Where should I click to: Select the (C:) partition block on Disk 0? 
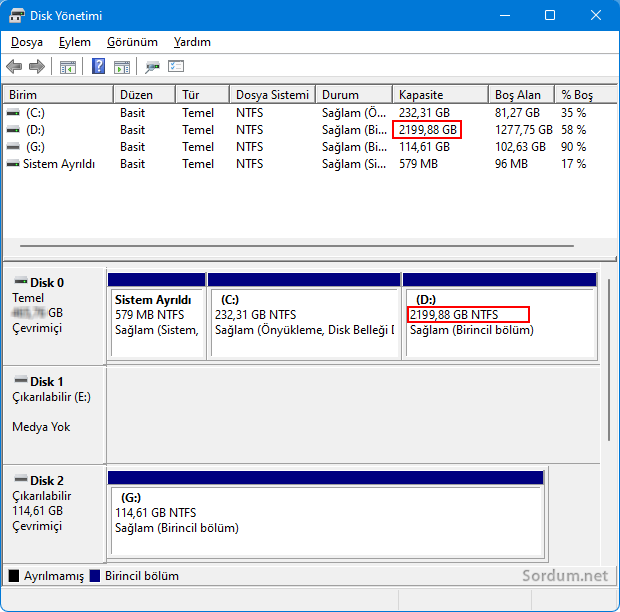[304, 316]
